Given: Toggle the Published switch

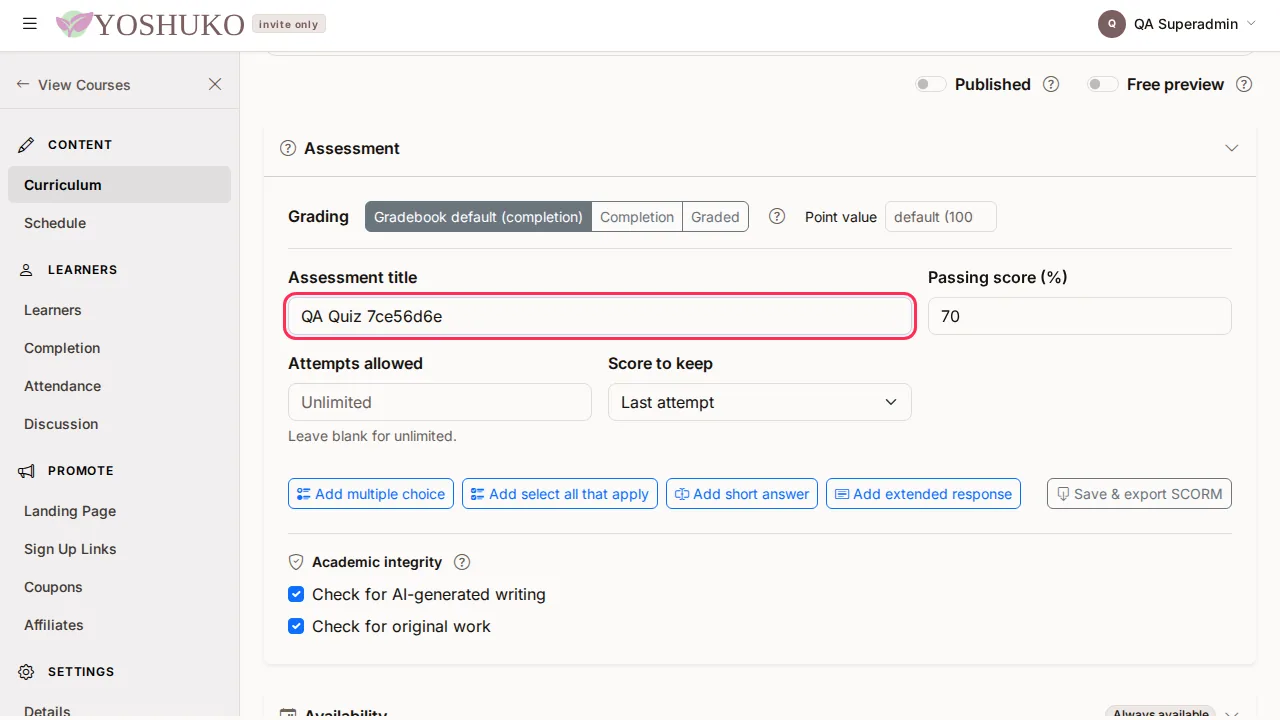Looking at the screenshot, I should coord(931,84).
